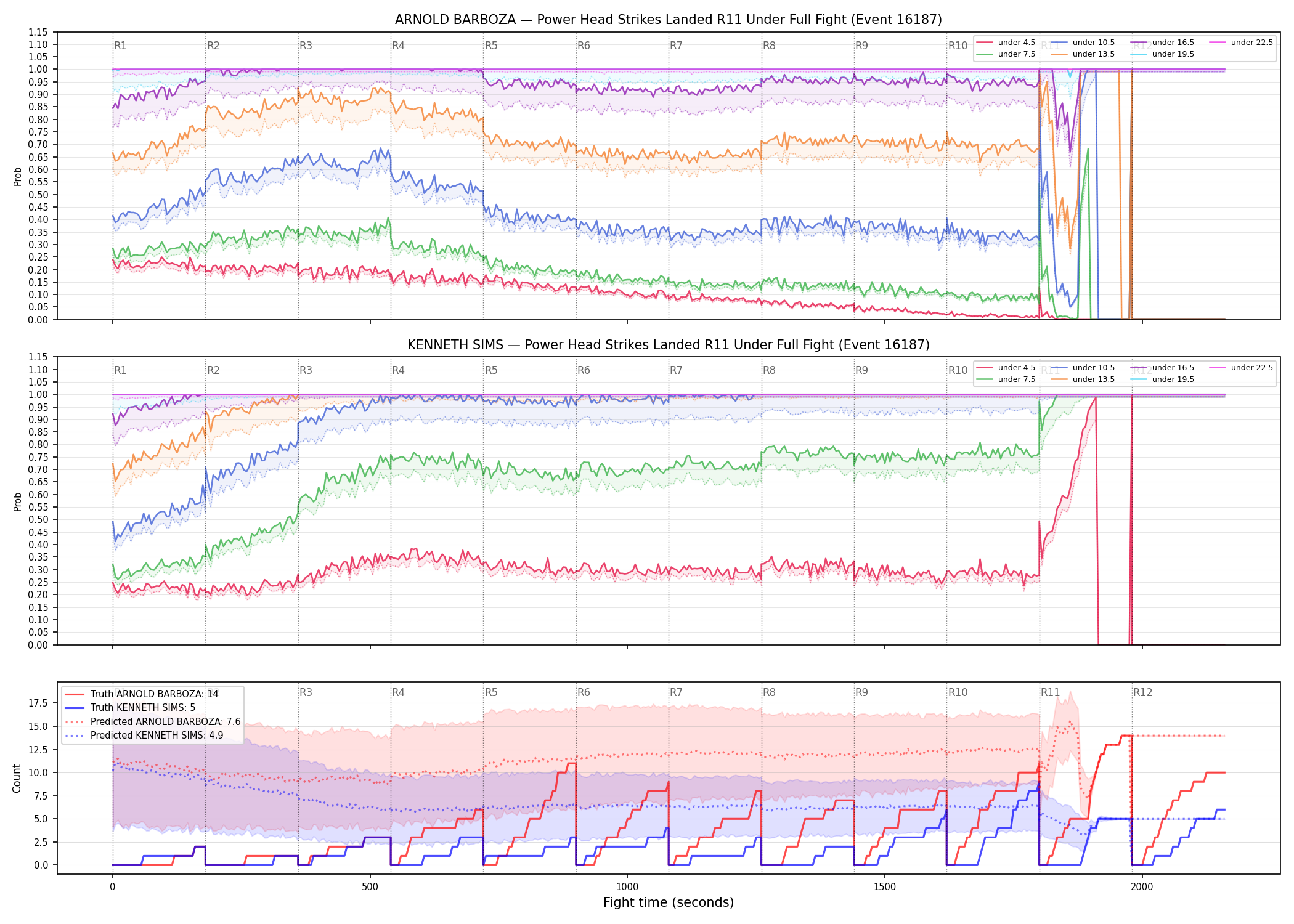Click the 17.5 tick on Count axis
1294x924 pixels.
(39, 703)
